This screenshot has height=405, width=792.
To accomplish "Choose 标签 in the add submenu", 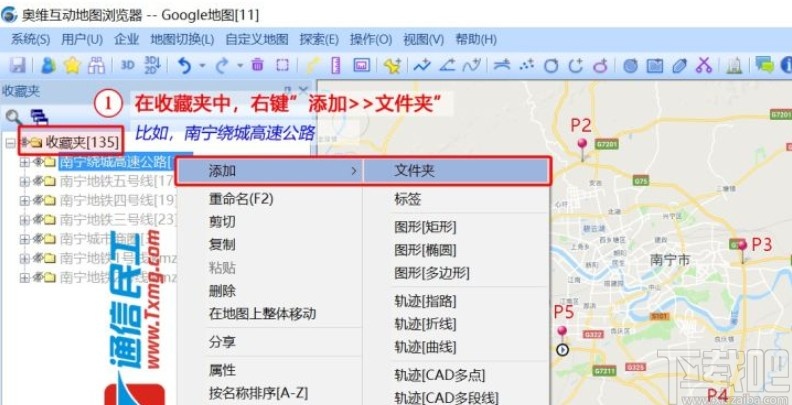I will (408, 199).
